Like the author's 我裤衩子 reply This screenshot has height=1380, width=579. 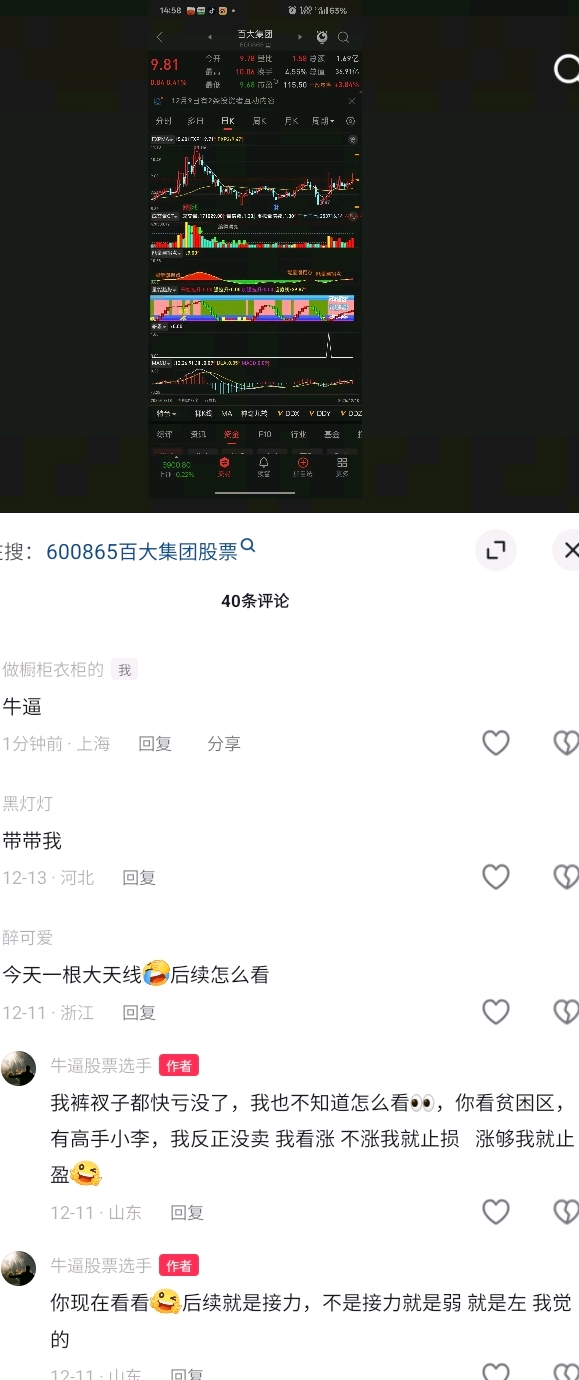point(496,1211)
